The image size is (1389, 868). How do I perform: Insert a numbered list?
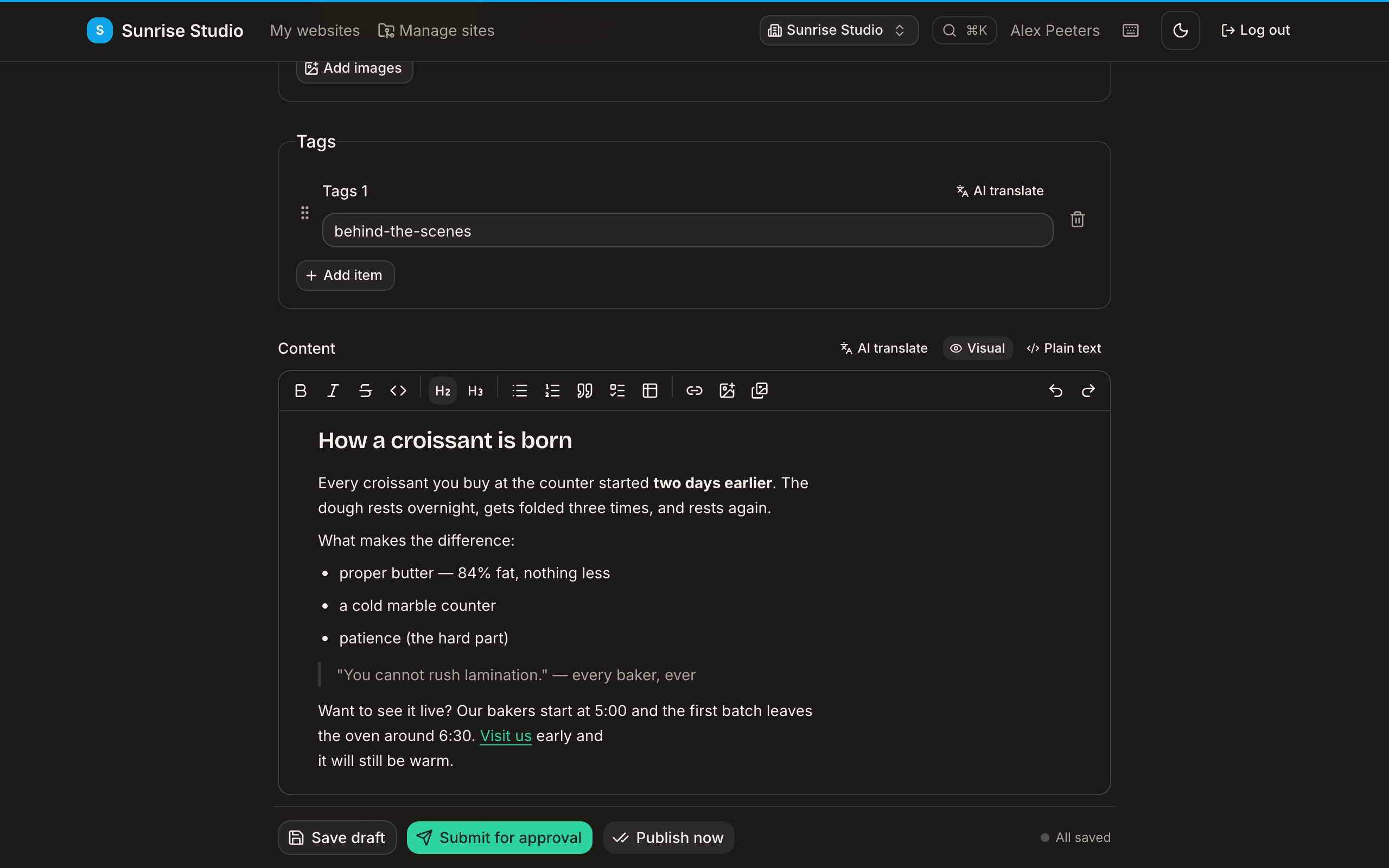pos(552,391)
